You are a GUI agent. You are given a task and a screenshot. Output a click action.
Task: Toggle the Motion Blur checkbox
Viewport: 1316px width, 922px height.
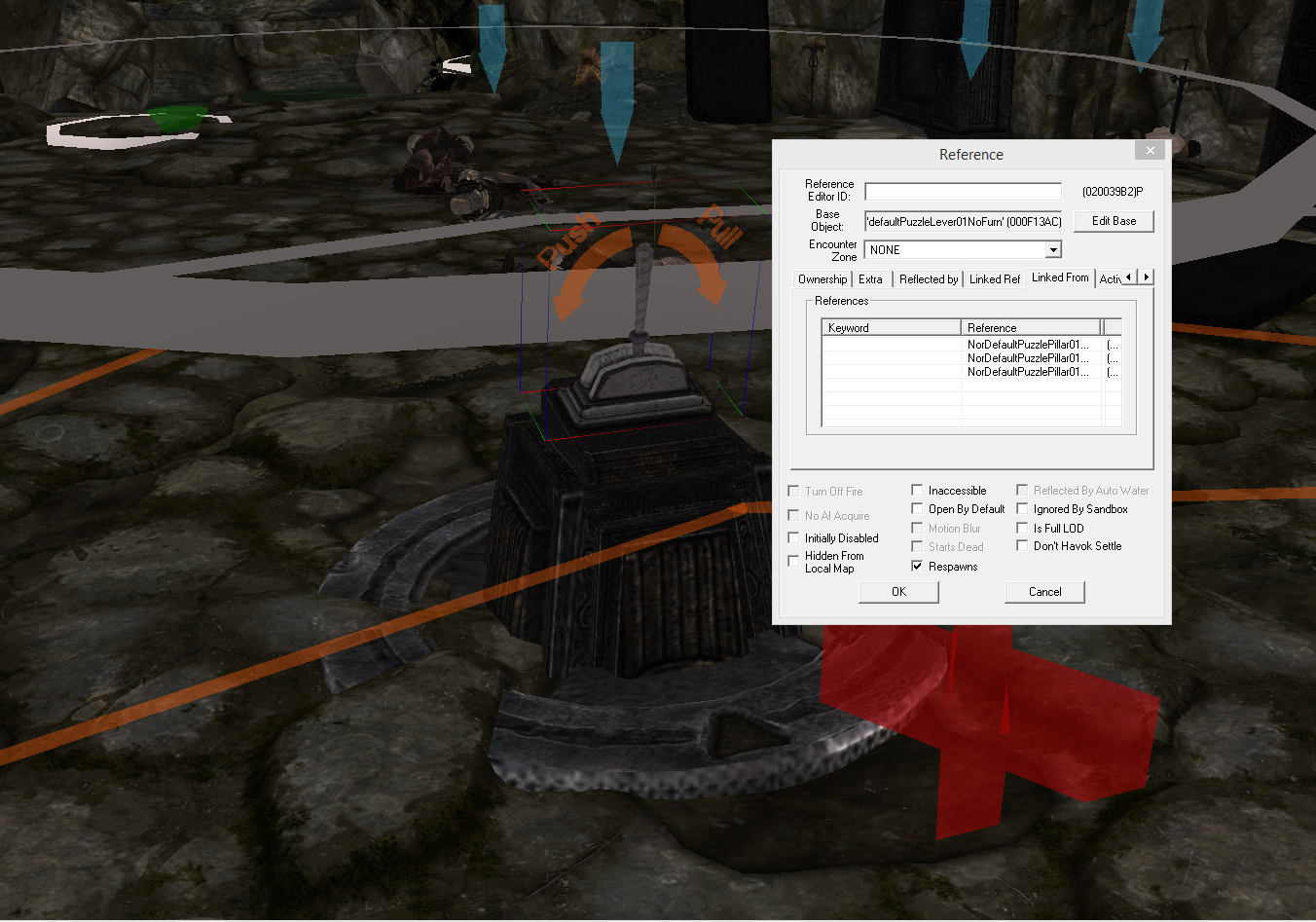pos(917,528)
